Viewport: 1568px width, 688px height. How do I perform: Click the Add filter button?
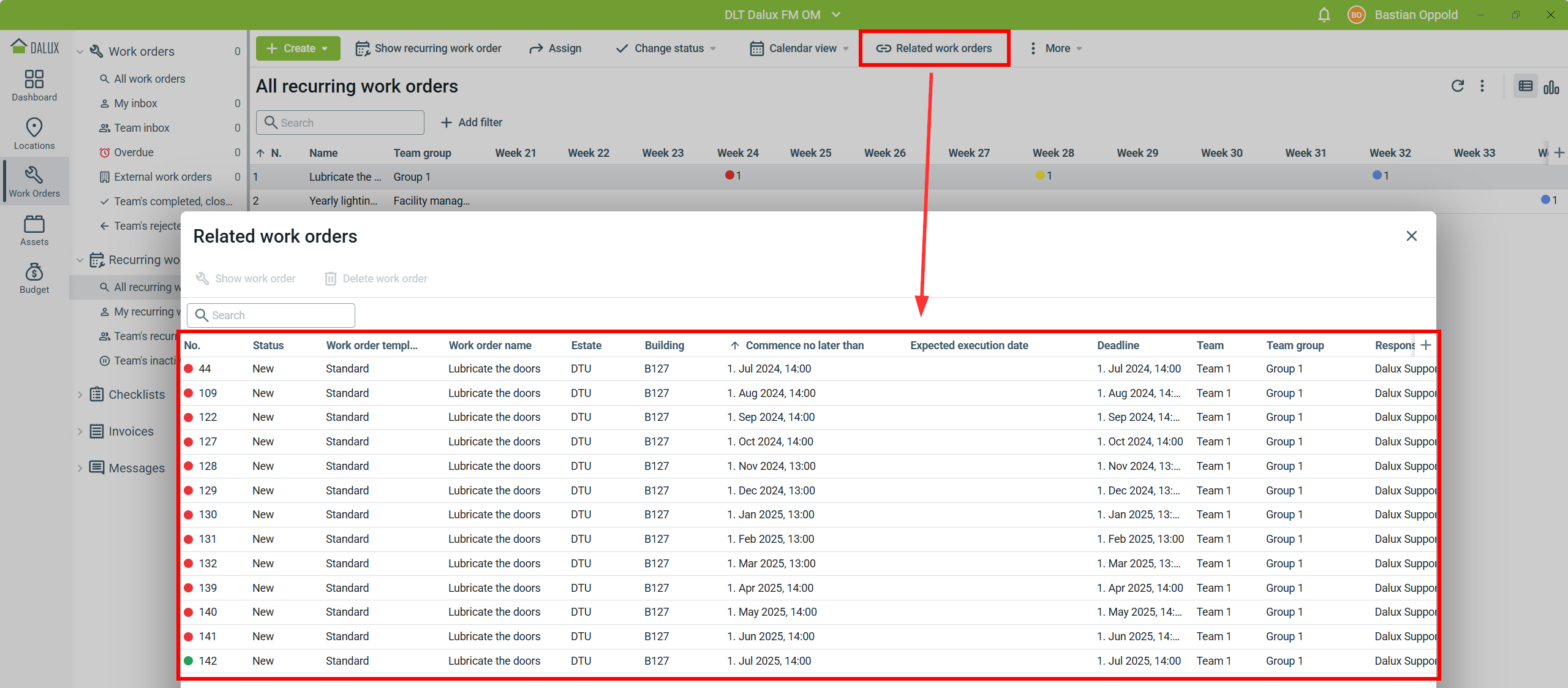[x=472, y=123]
